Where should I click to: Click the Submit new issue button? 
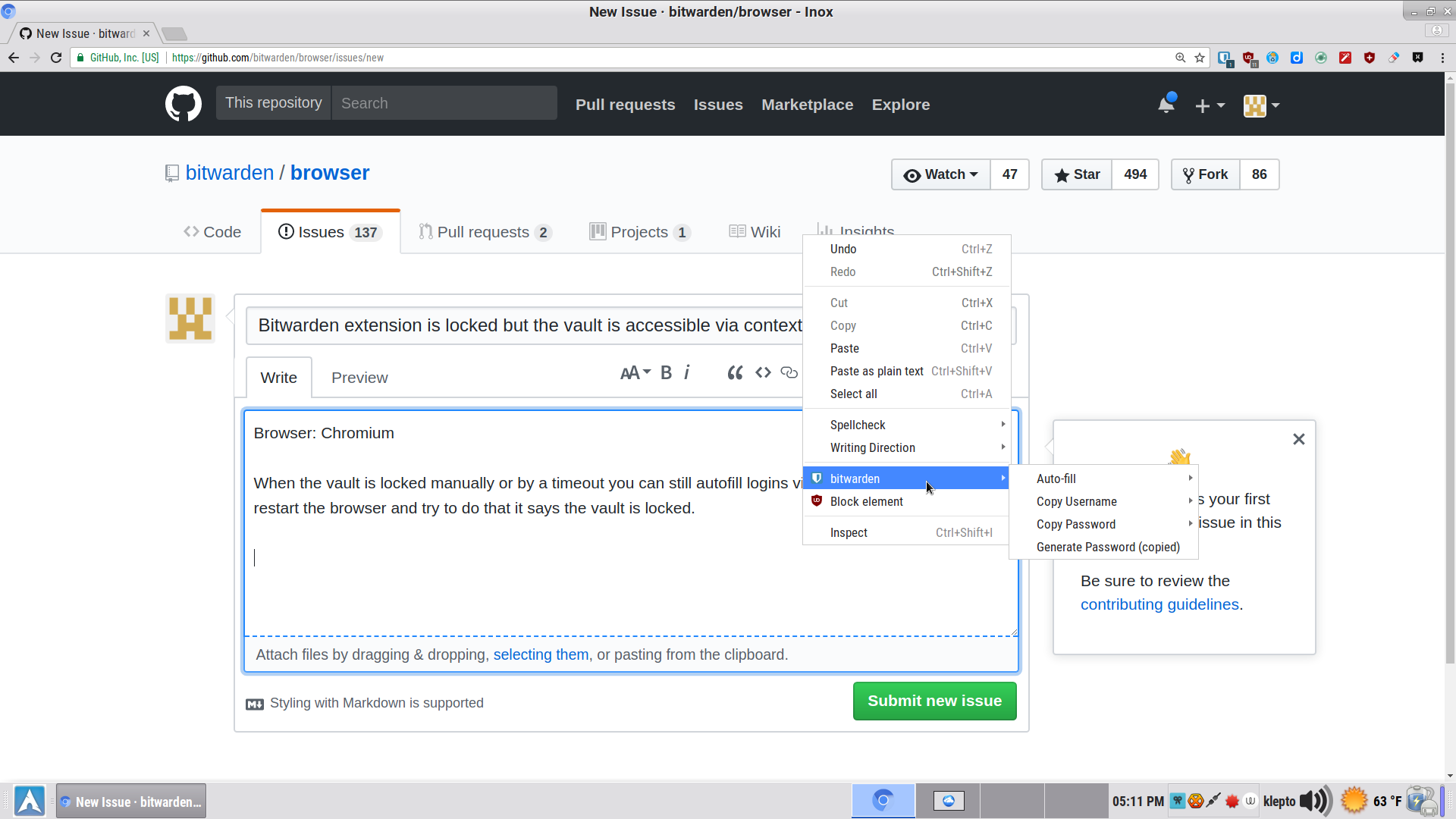934,701
